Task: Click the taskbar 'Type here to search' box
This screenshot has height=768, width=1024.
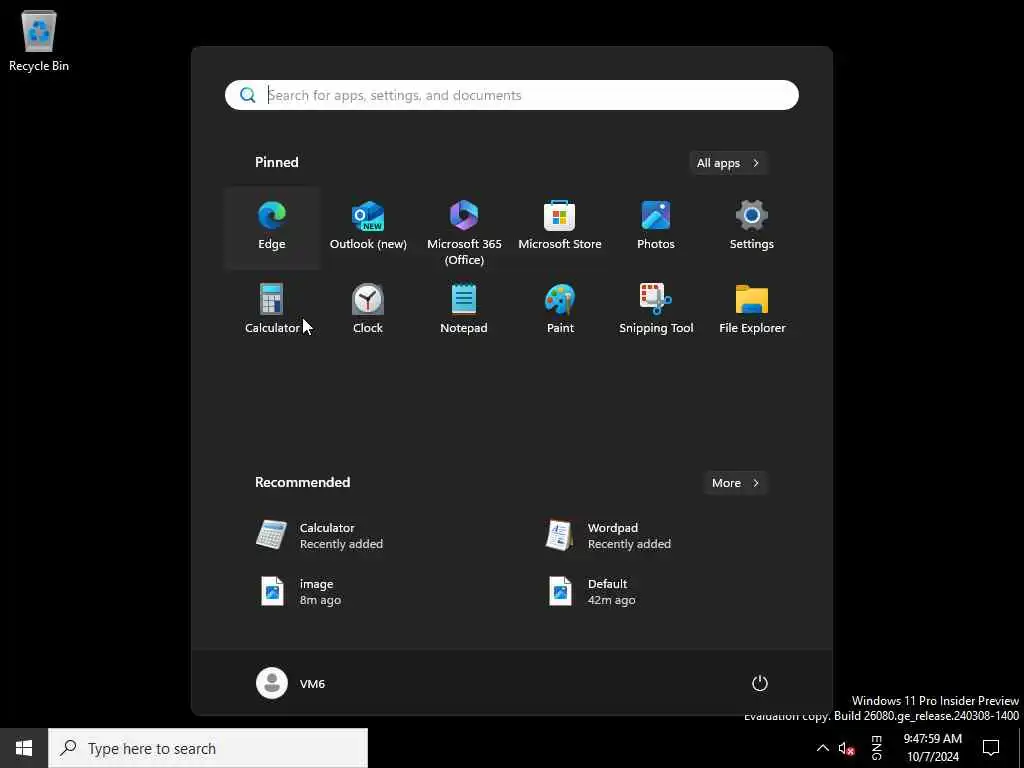Action: tap(208, 748)
